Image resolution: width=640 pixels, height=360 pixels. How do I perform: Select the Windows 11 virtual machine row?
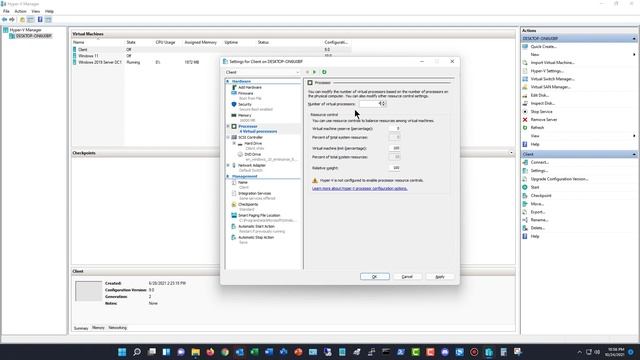(x=211, y=56)
